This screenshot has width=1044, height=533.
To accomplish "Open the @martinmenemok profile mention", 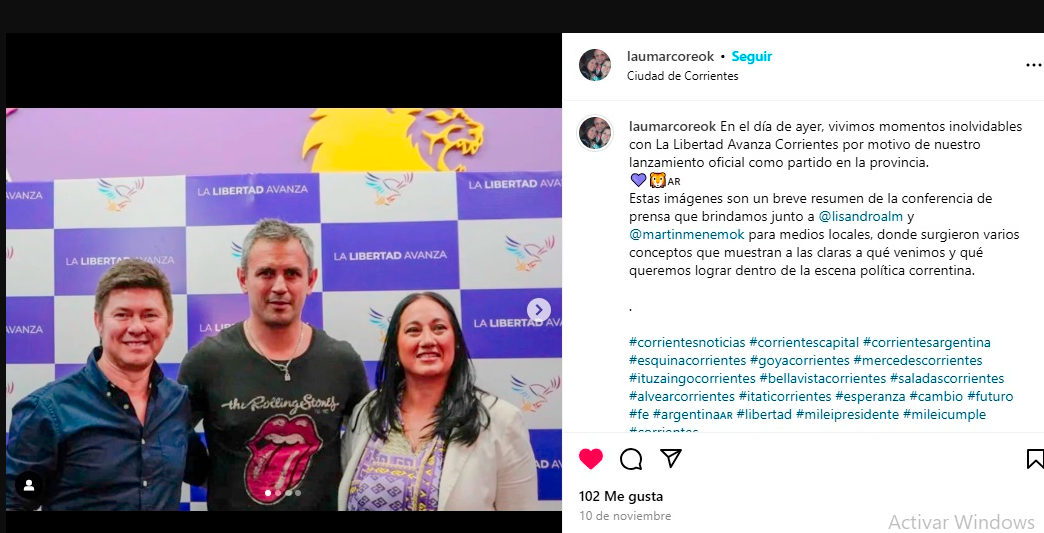I will pos(686,234).
